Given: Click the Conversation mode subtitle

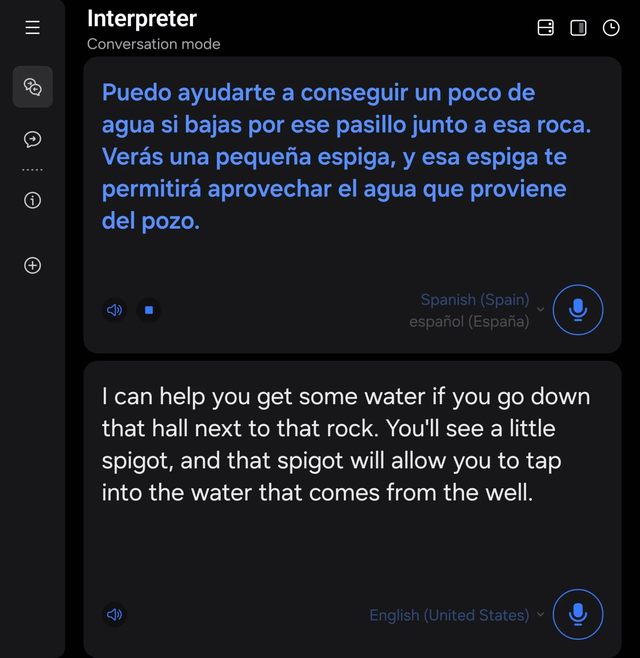Looking at the screenshot, I should [x=153, y=44].
